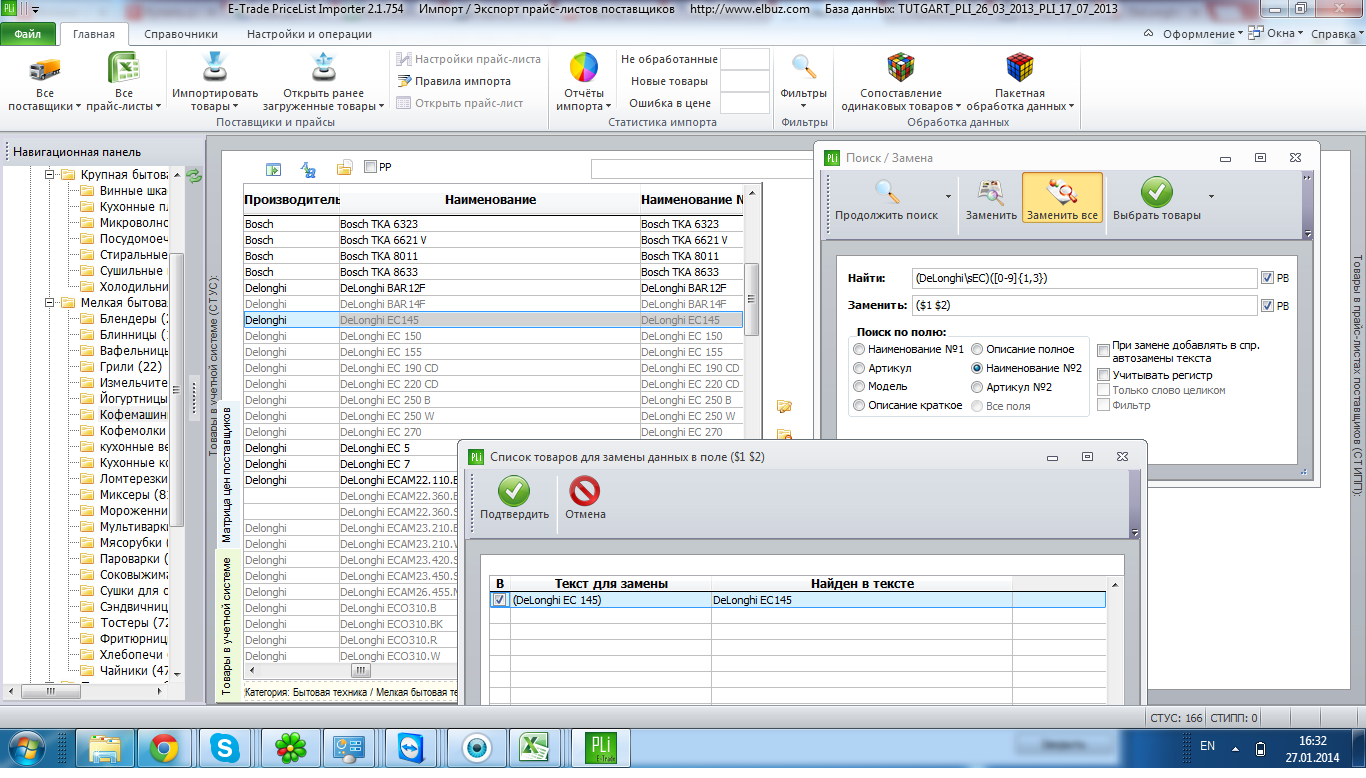Switch to the "Главная" ribbon tab

tap(94, 34)
